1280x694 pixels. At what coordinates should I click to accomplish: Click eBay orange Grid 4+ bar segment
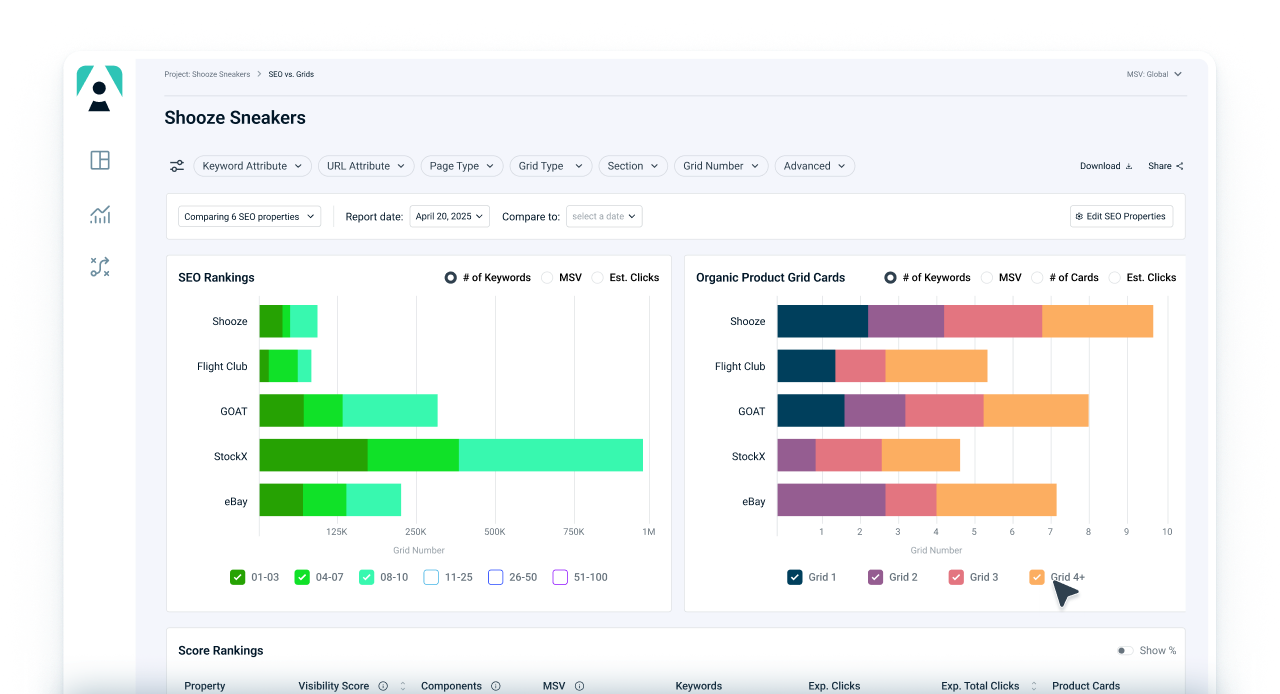coord(996,500)
